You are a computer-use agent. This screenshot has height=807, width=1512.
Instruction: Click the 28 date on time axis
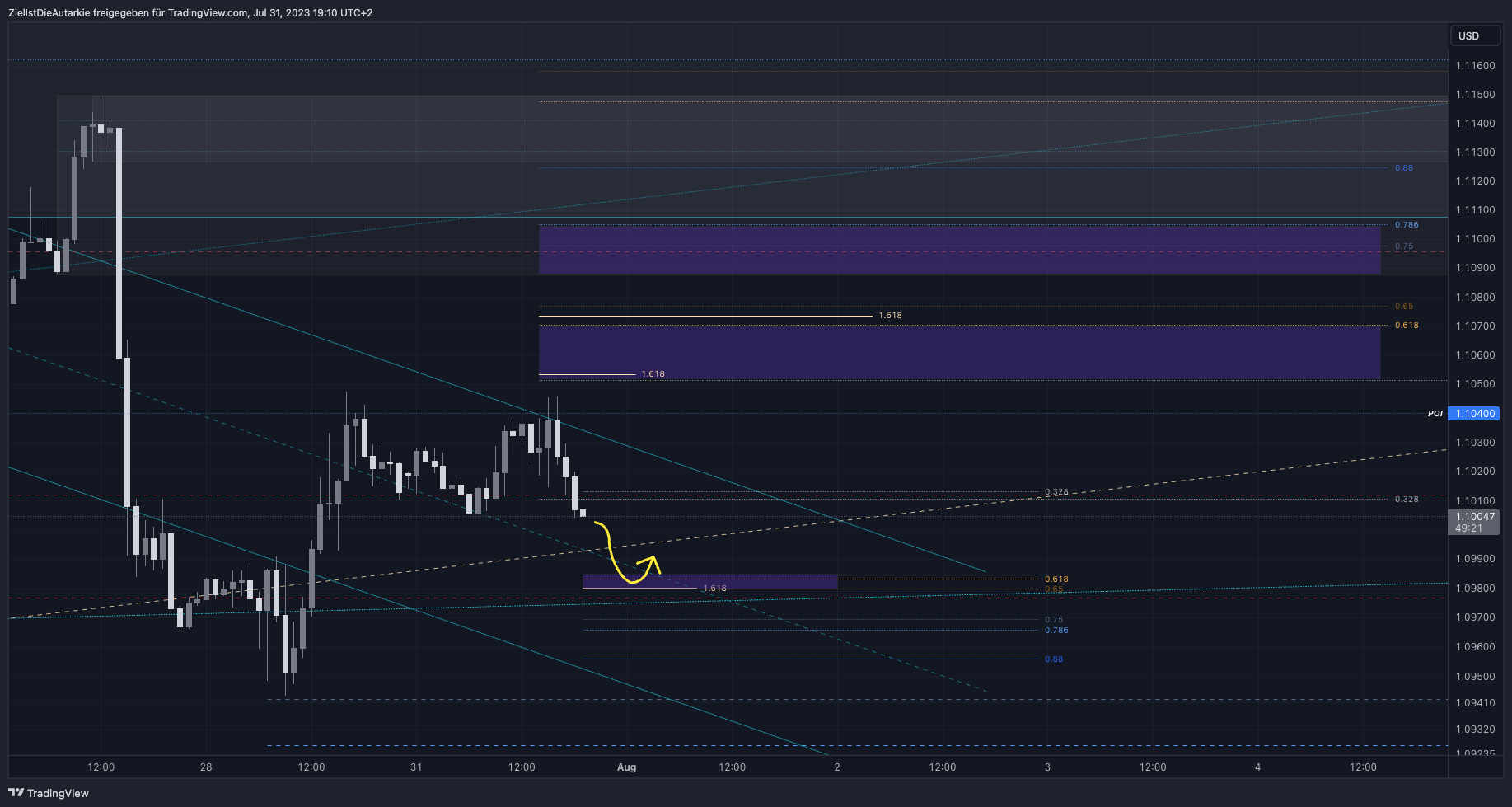206,767
